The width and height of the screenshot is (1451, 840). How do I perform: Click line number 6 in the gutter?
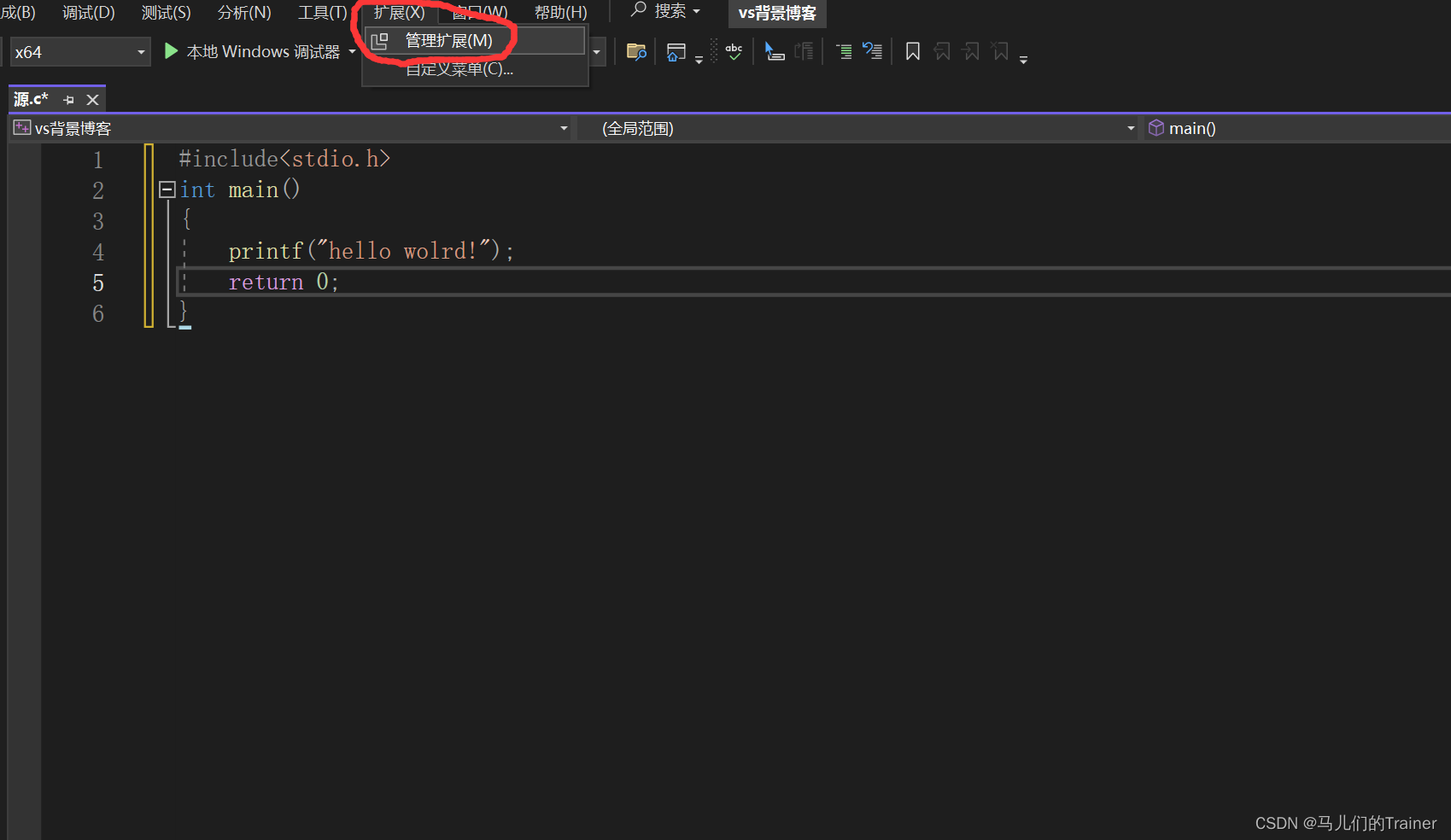98,313
